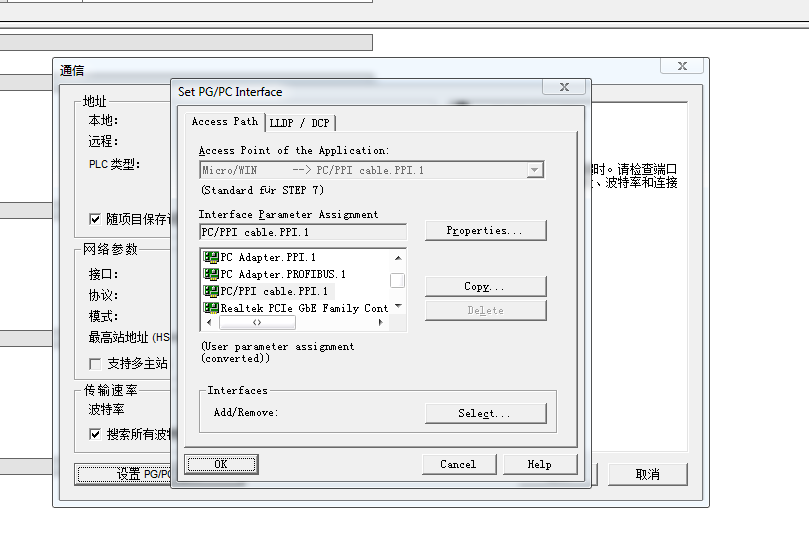Click Select to add or remove interfaces

tap(485, 413)
